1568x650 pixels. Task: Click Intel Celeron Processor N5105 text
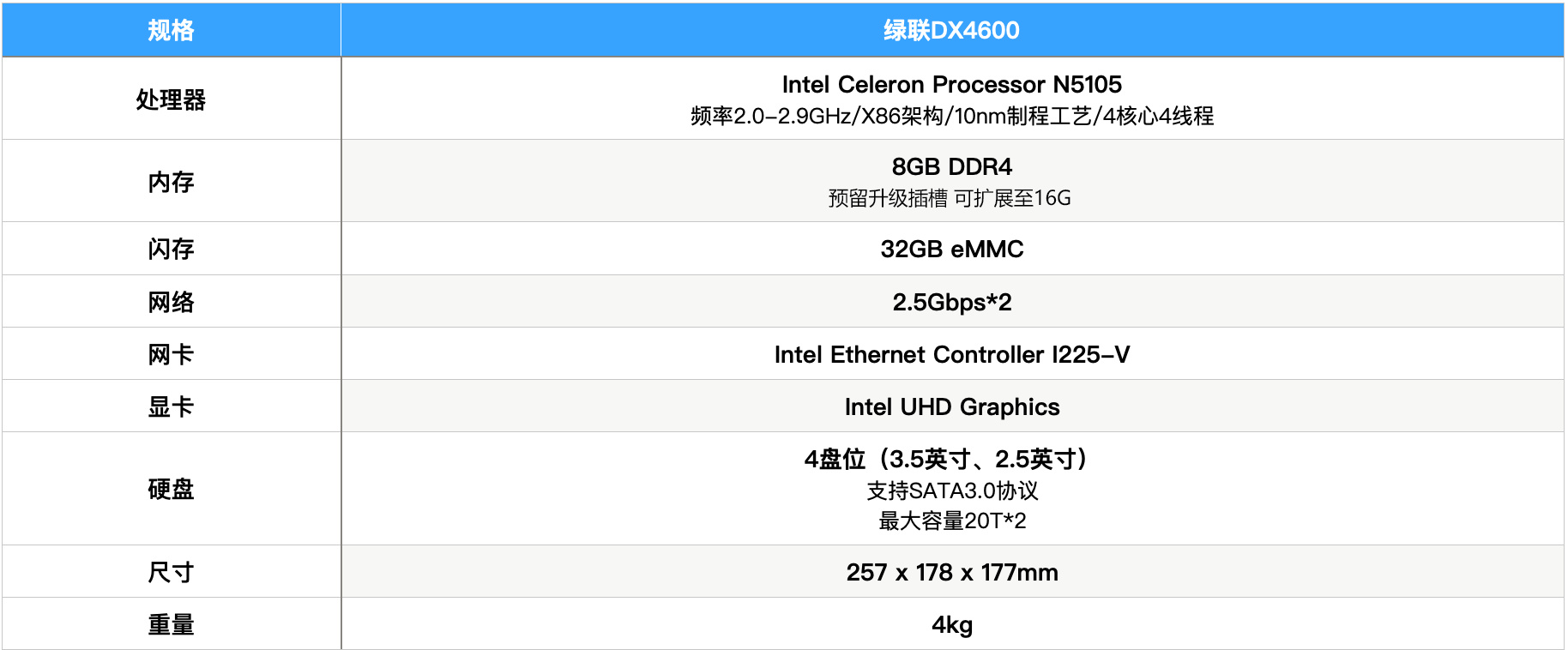pyautogui.click(x=951, y=84)
